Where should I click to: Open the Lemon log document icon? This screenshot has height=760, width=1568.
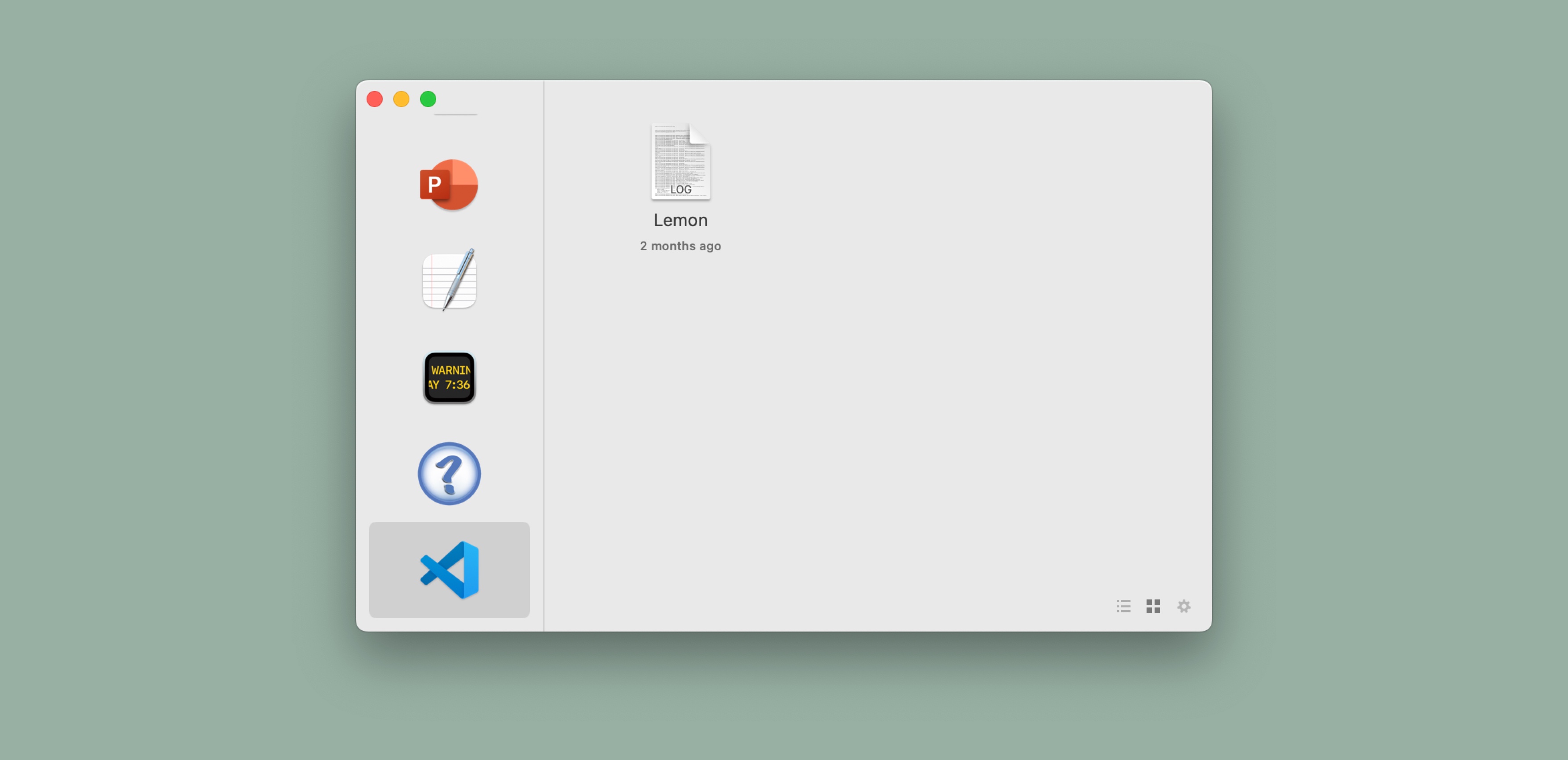pyautogui.click(x=680, y=161)
